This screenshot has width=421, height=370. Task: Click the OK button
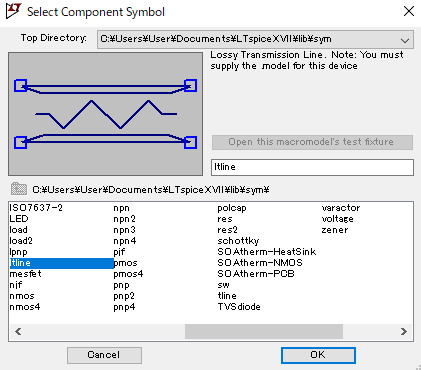tap(318, 355)
